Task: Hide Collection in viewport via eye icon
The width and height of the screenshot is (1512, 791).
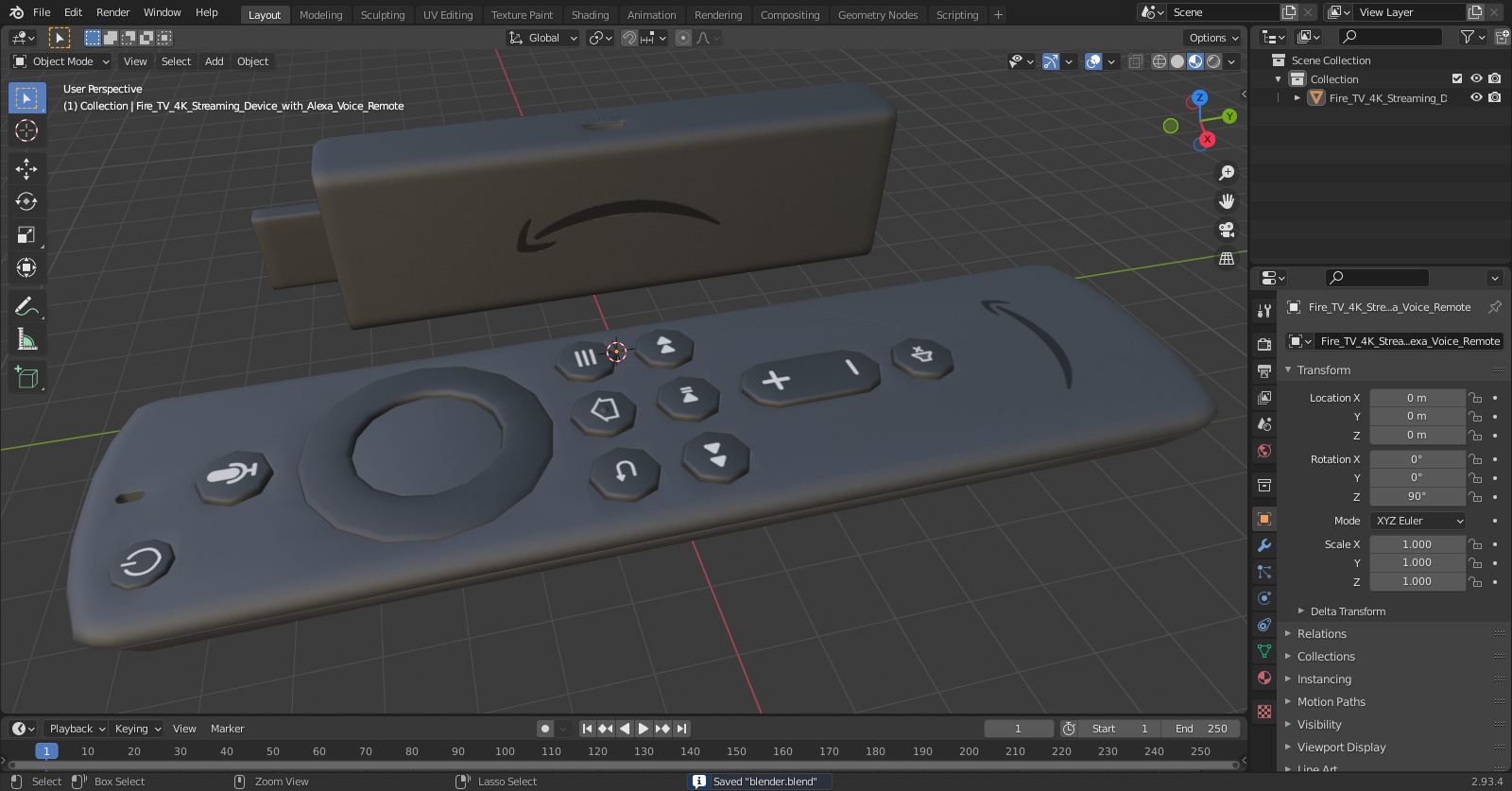Action: tap(1476, 78)
